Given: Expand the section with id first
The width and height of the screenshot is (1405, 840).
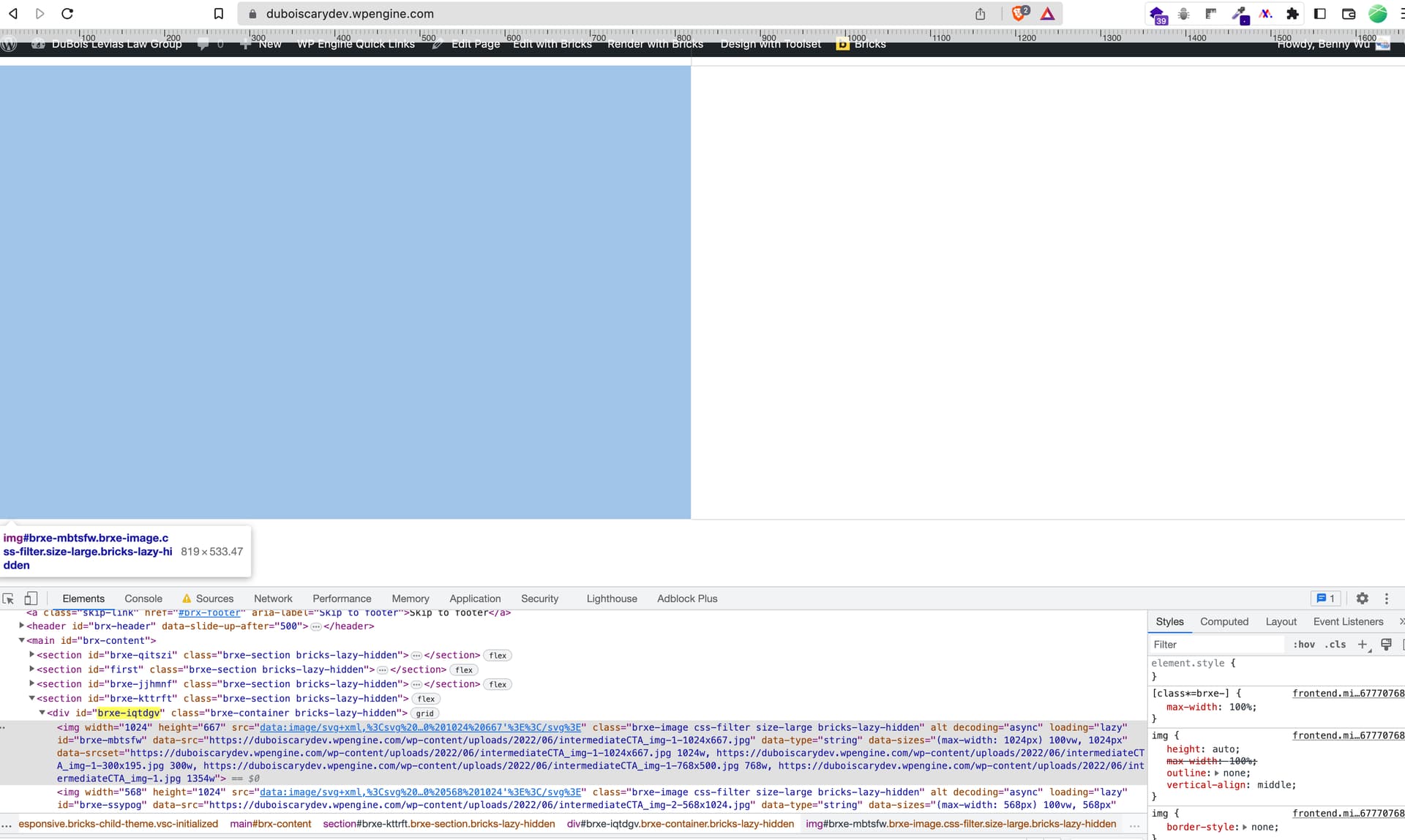Looking at the screenshot, I should (x=31, y=670).
